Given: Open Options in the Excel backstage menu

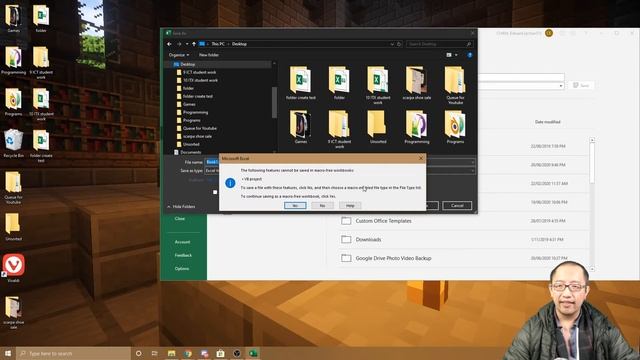Looking at the screenshot, I should tap(182, 269).
